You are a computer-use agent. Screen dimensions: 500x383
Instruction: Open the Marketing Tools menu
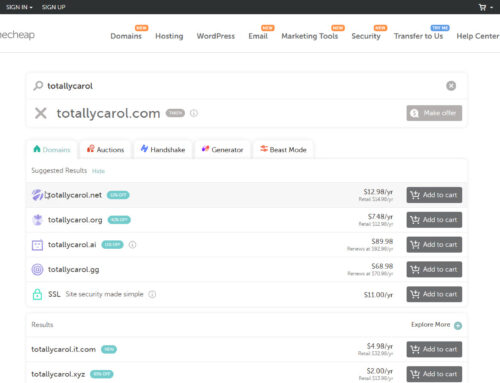click(x=310, y=36)
